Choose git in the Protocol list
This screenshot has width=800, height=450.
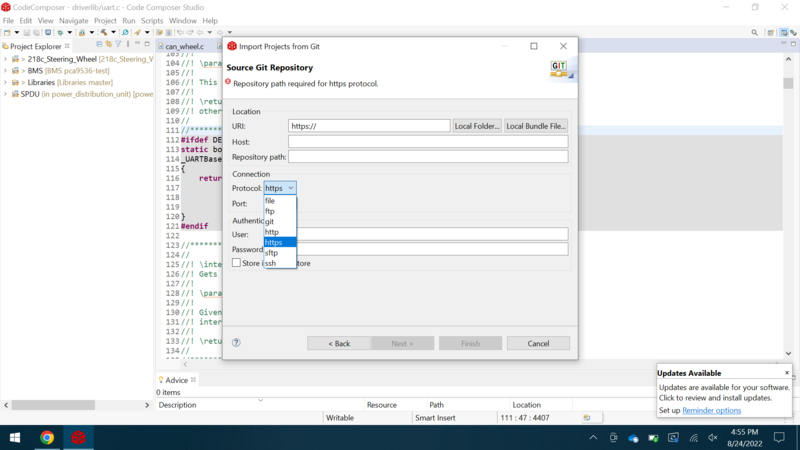(x=280, y=221)
